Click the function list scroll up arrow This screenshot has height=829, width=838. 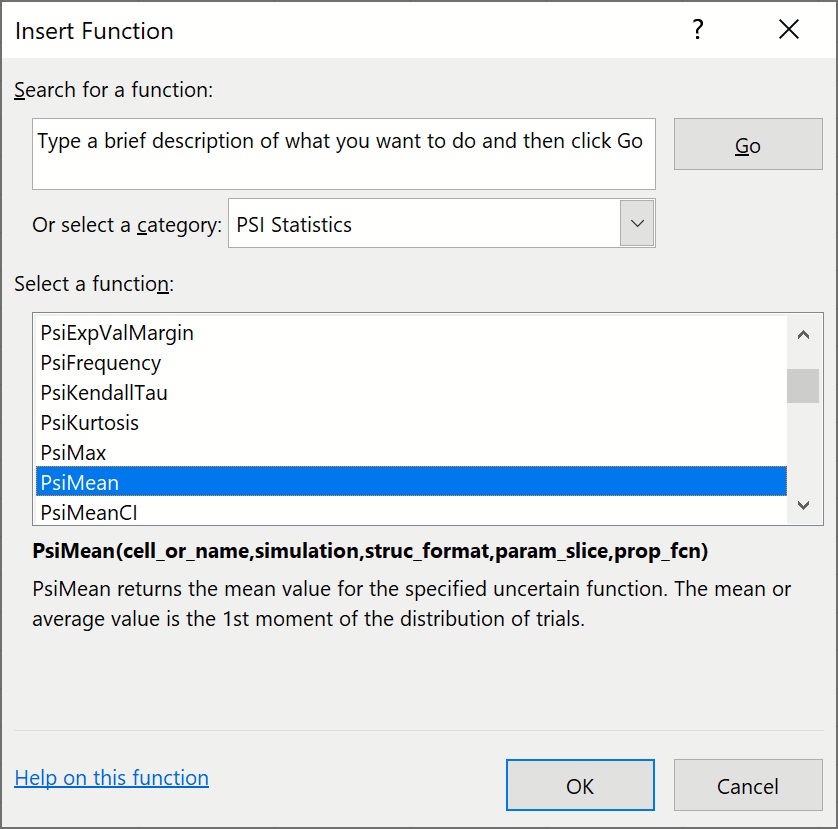click(803, 335)
